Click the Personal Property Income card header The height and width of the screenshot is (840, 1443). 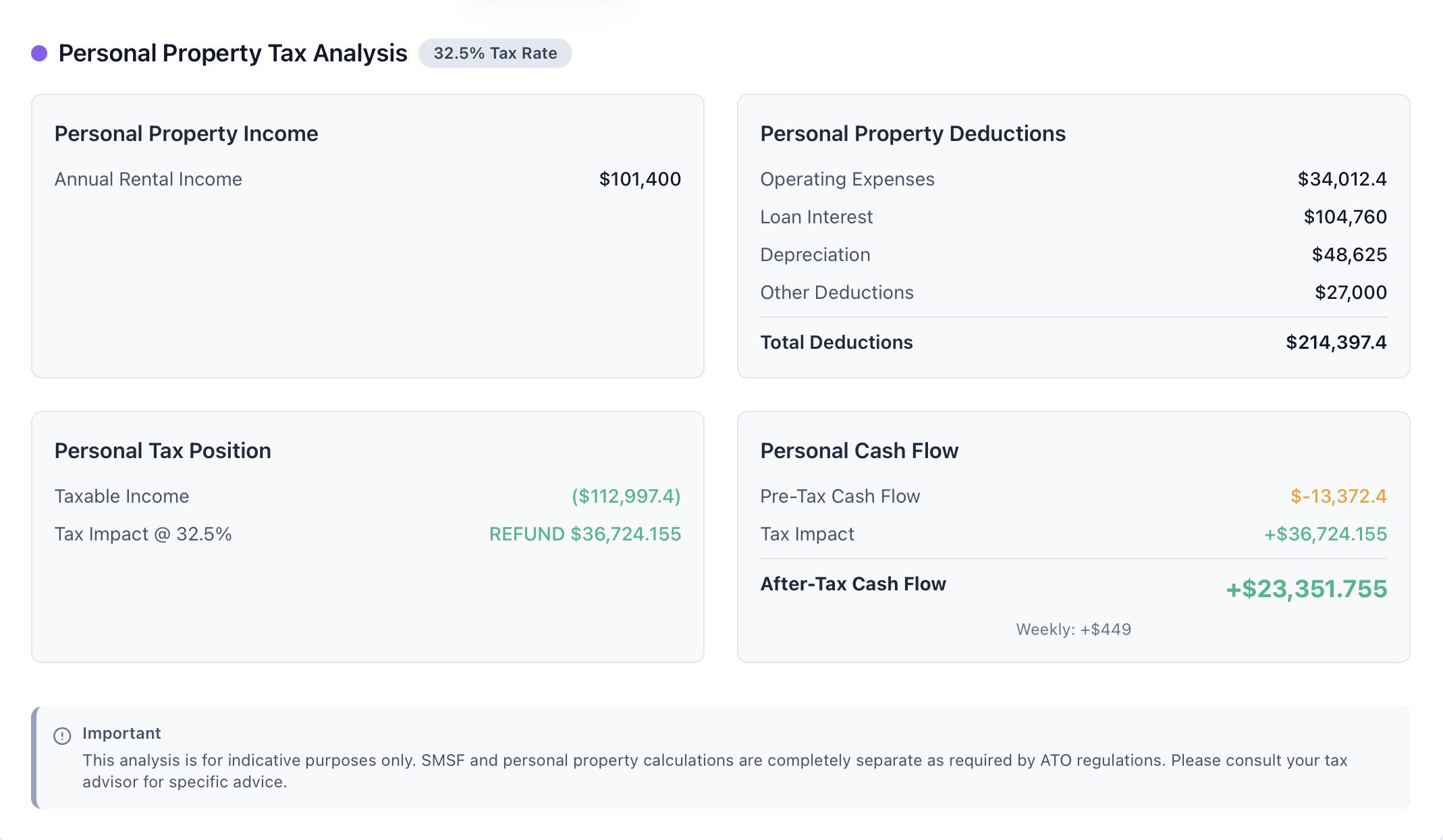pyautogui.click(x=186, y=133)
